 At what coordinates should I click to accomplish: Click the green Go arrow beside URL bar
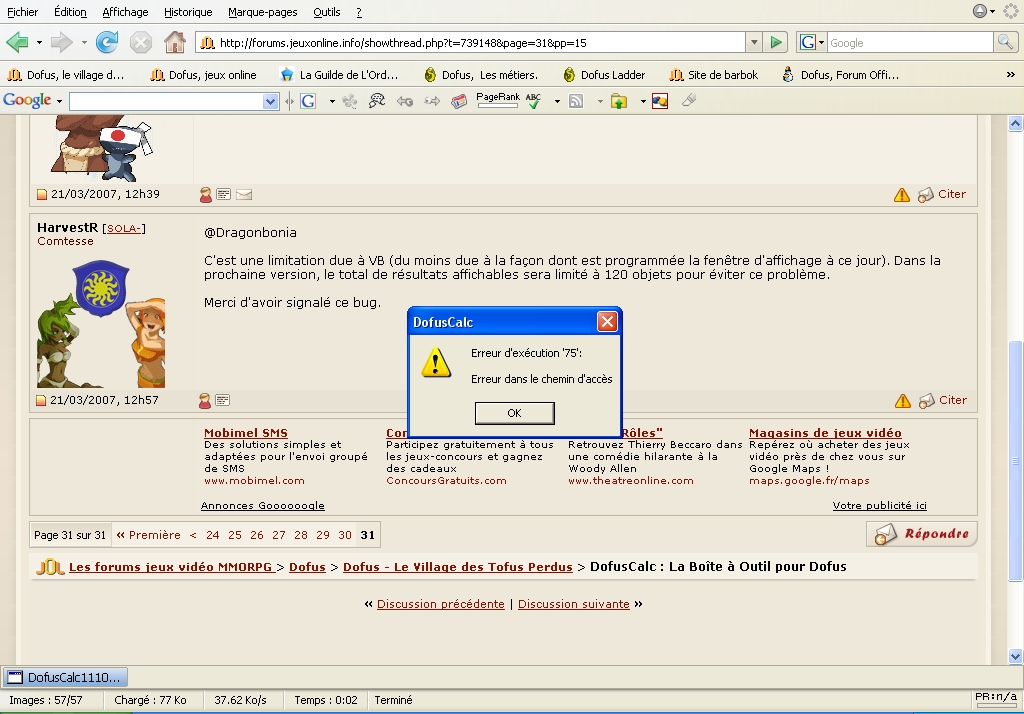[776, 42]
